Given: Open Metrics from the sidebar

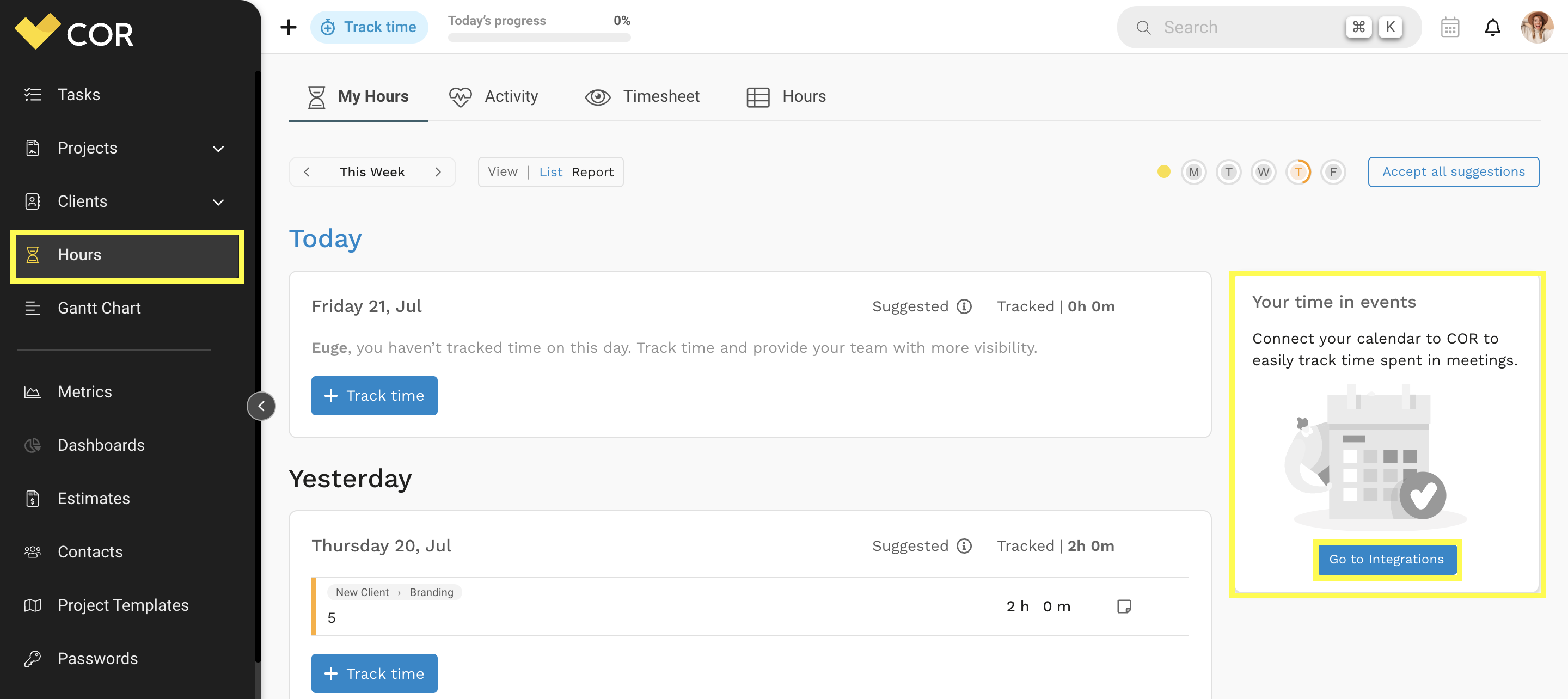Looking at the screenshot, I should (x=84, y=391).
